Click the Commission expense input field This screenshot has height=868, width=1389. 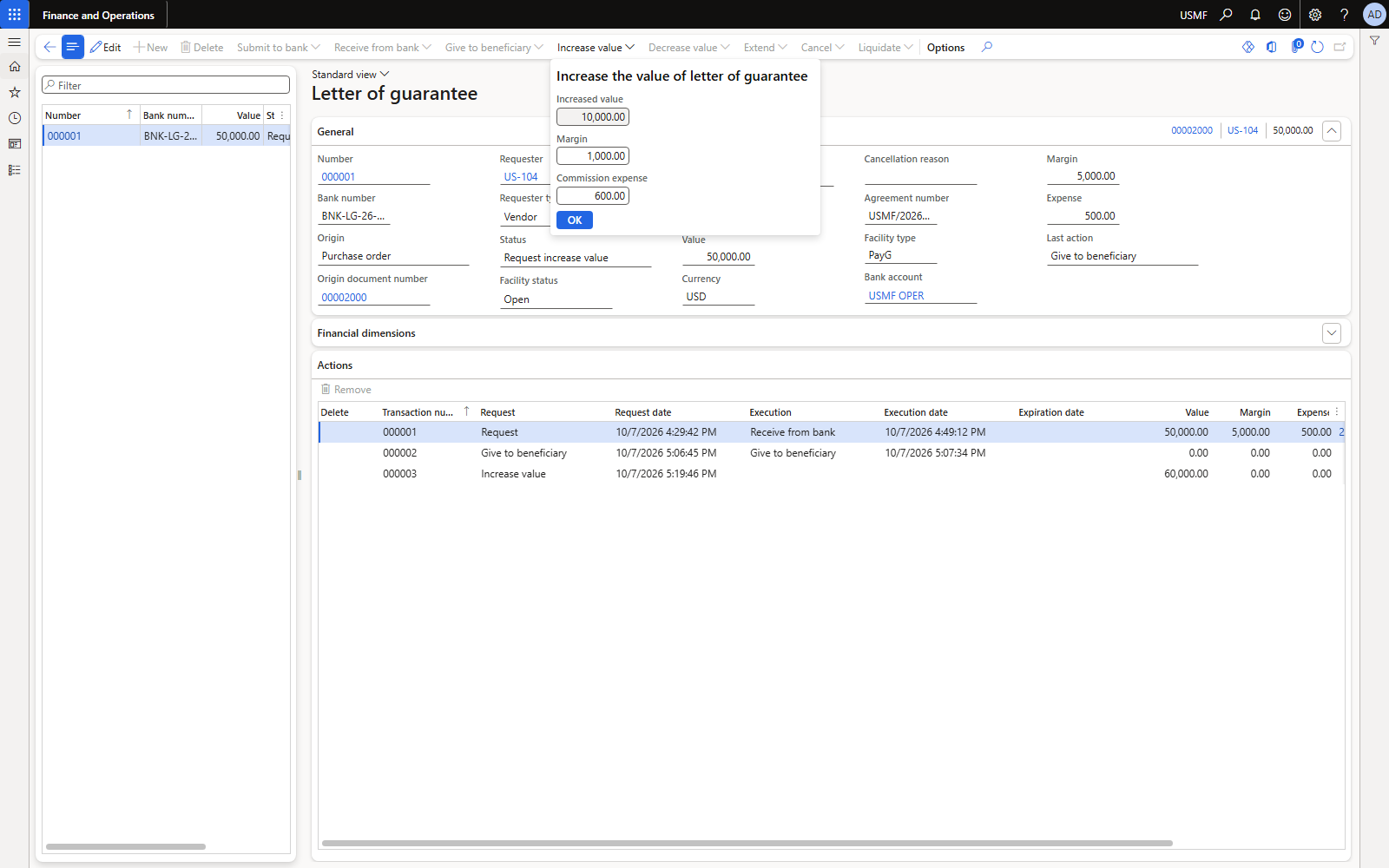(x=593, y=196)
